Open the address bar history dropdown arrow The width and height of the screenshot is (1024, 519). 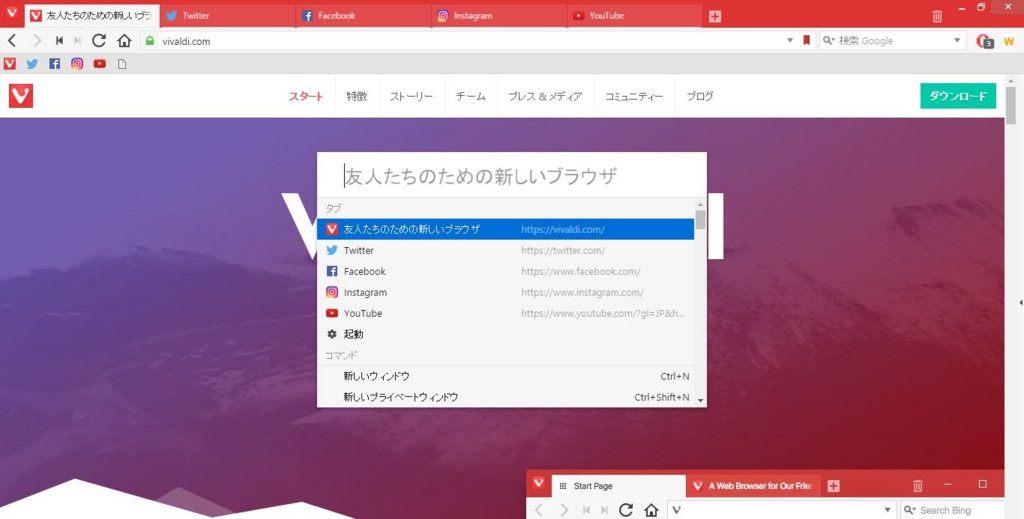790,40
